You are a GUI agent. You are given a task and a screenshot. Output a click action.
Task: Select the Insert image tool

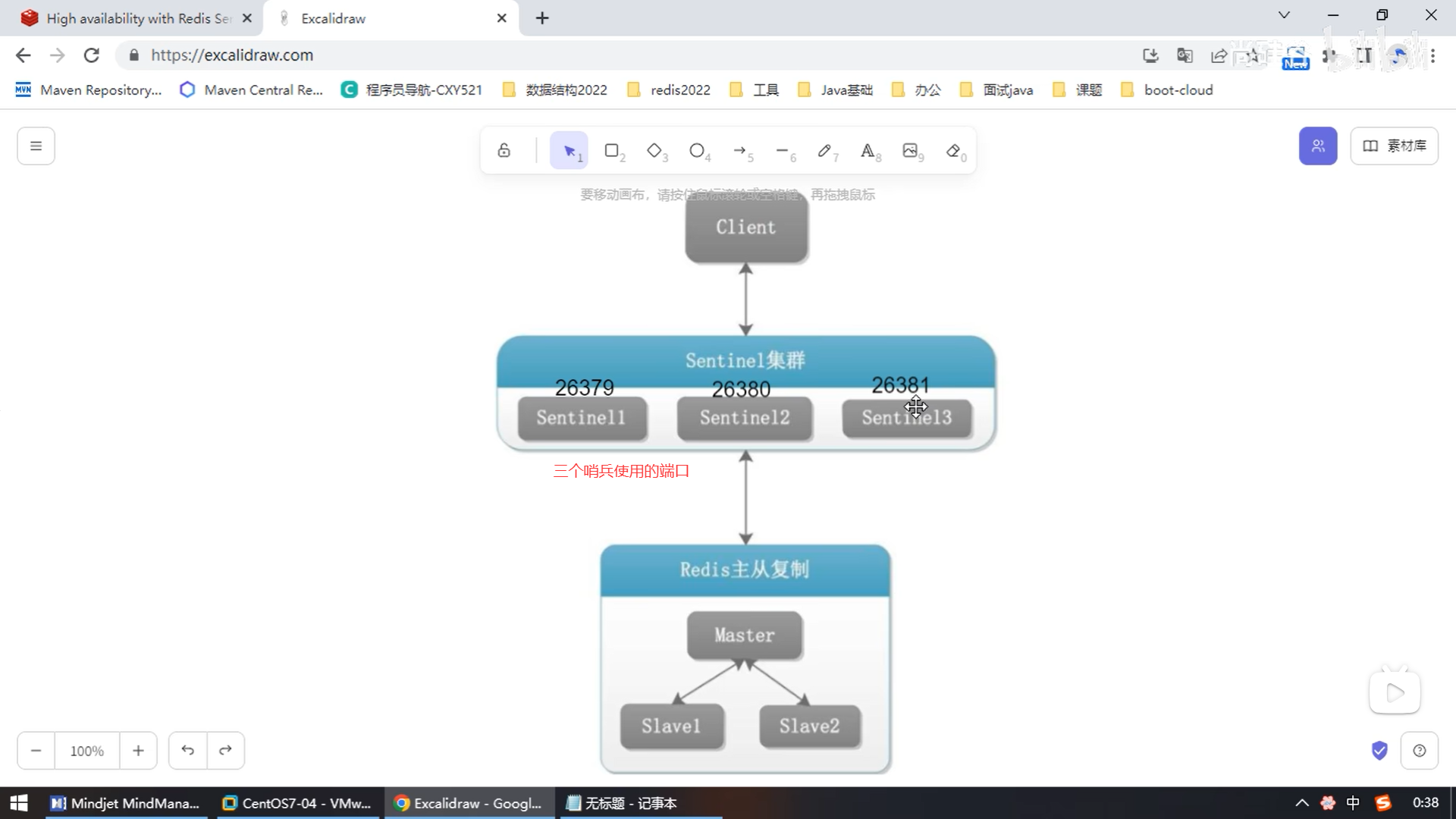910,151
